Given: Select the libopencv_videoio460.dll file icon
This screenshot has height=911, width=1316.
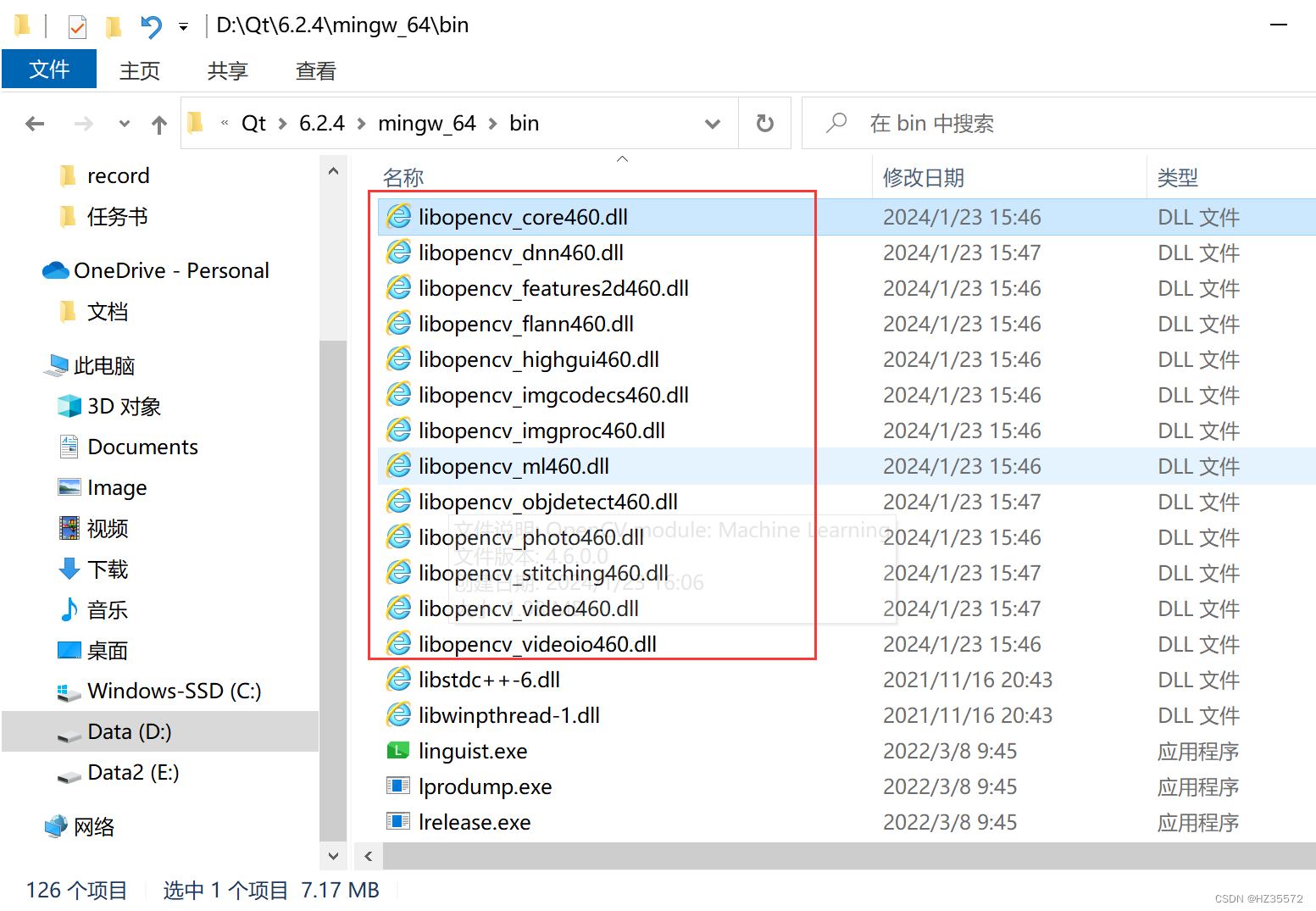Looking at the screenshot, I should click(x=398, y=643).
